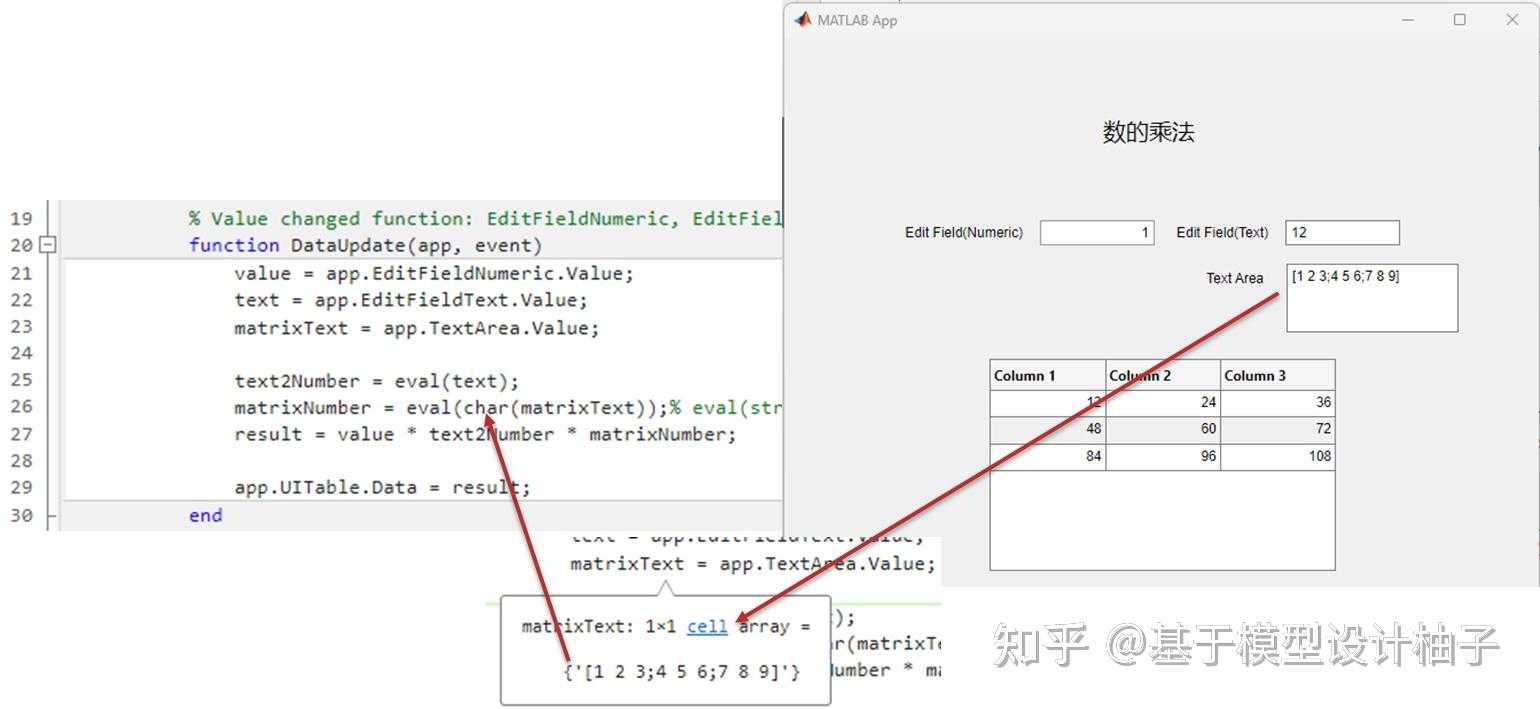Viewport: 1540px width, 709px height.
Task: Collapse the DataUpdate function code fold
Action: tap(47, 245)
